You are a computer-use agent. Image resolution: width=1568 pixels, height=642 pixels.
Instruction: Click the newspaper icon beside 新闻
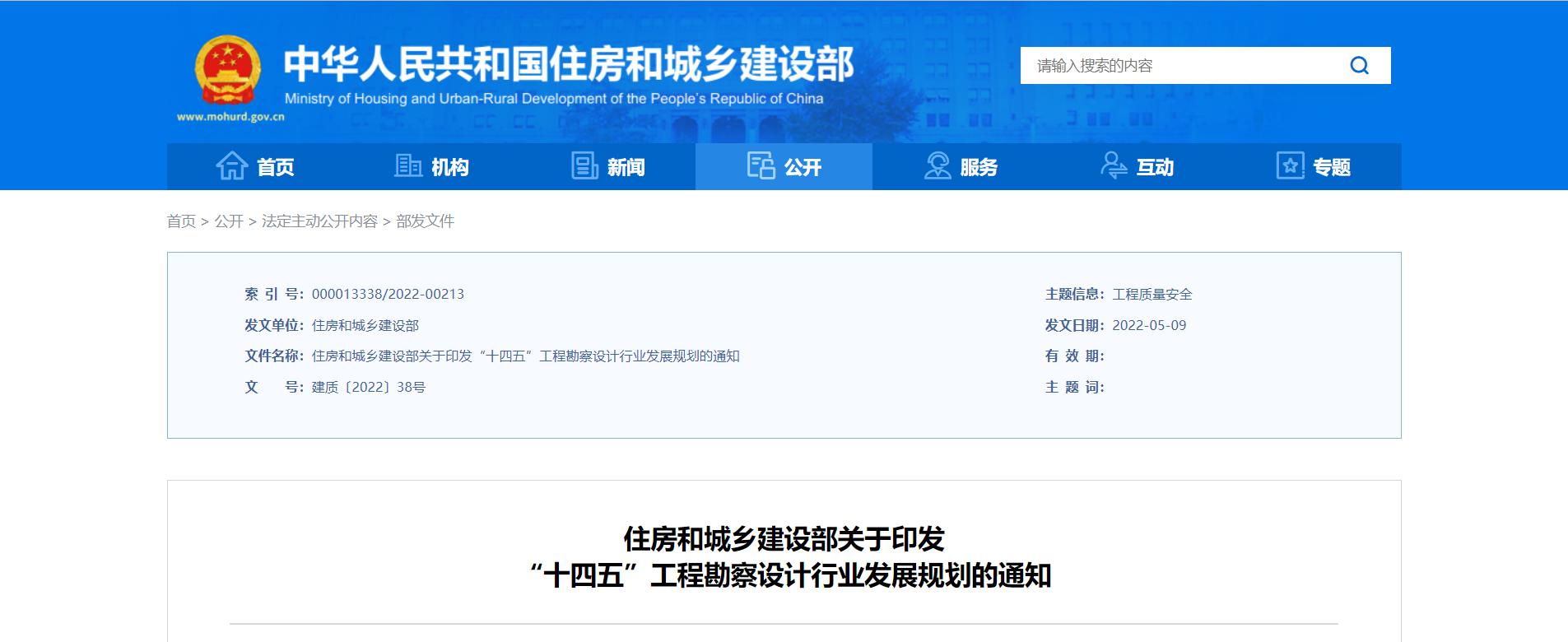(584, 166)
